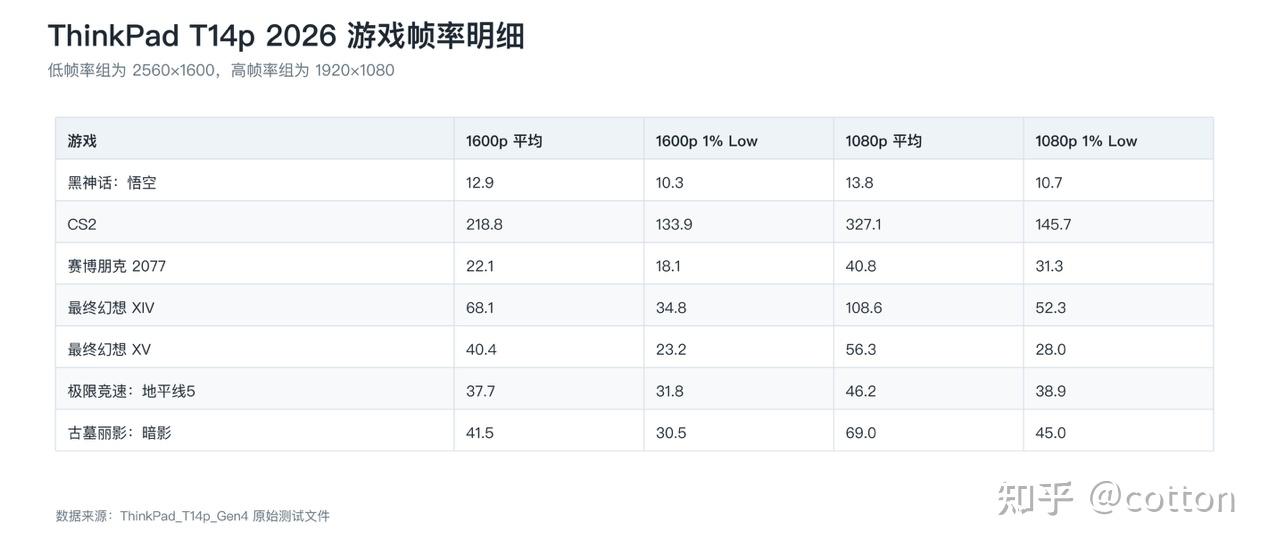Image resolution: width=1269 pixels, height=548 pixels.
Task: Click the 极限竞速：地平线5 row label
Action: [131, 391]
